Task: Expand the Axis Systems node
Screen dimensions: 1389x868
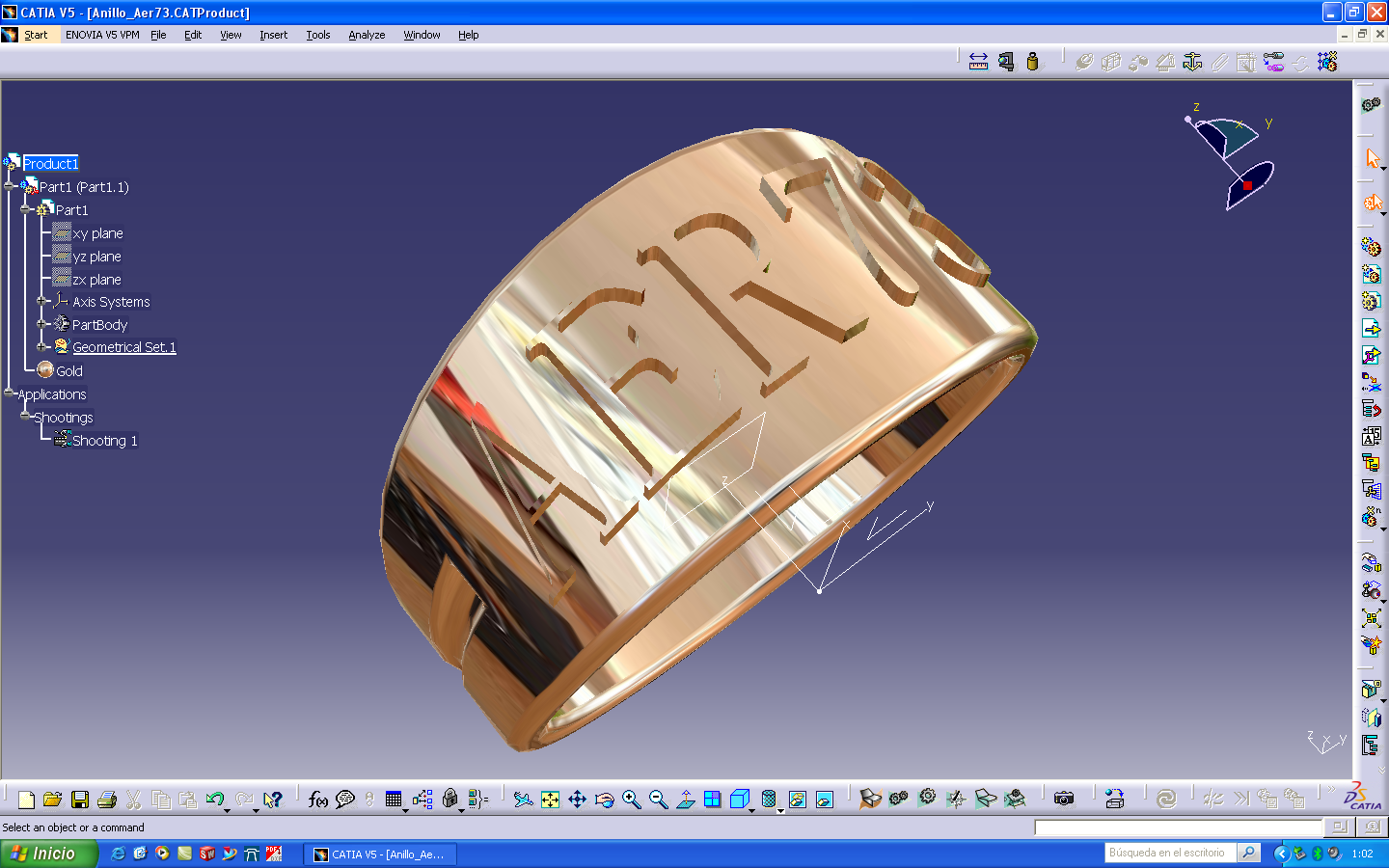Action: click(x=42, y=301)
